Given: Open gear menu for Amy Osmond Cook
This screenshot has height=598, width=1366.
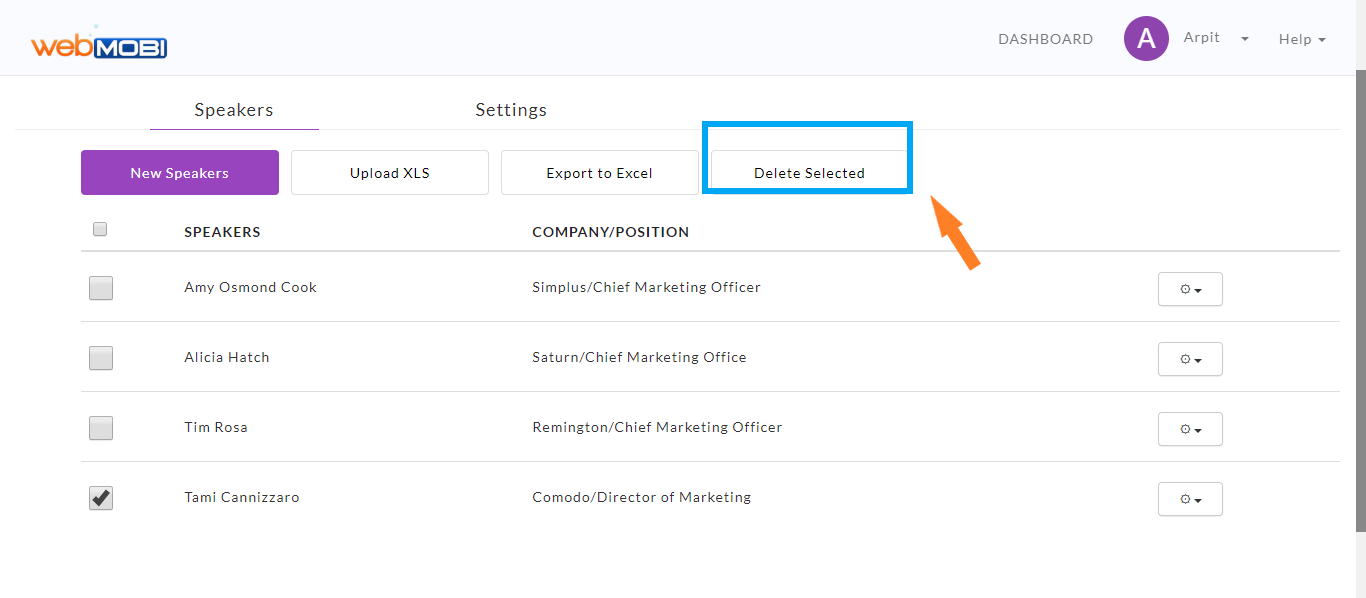Looking at the screenshot, I should (1190, 289).
